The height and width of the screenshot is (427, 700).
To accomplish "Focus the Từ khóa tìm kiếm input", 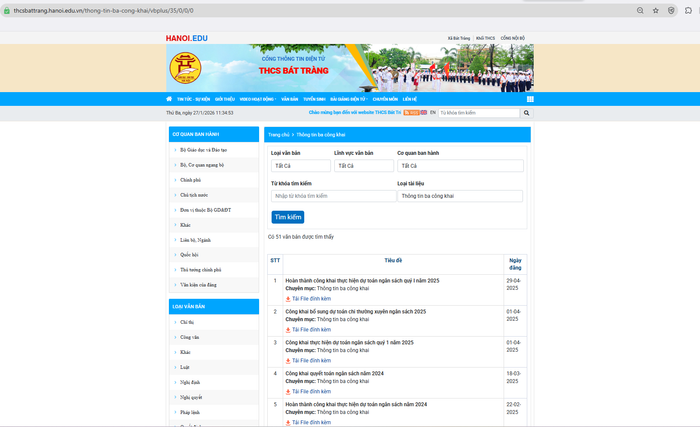I will click(x=333, y=196).
